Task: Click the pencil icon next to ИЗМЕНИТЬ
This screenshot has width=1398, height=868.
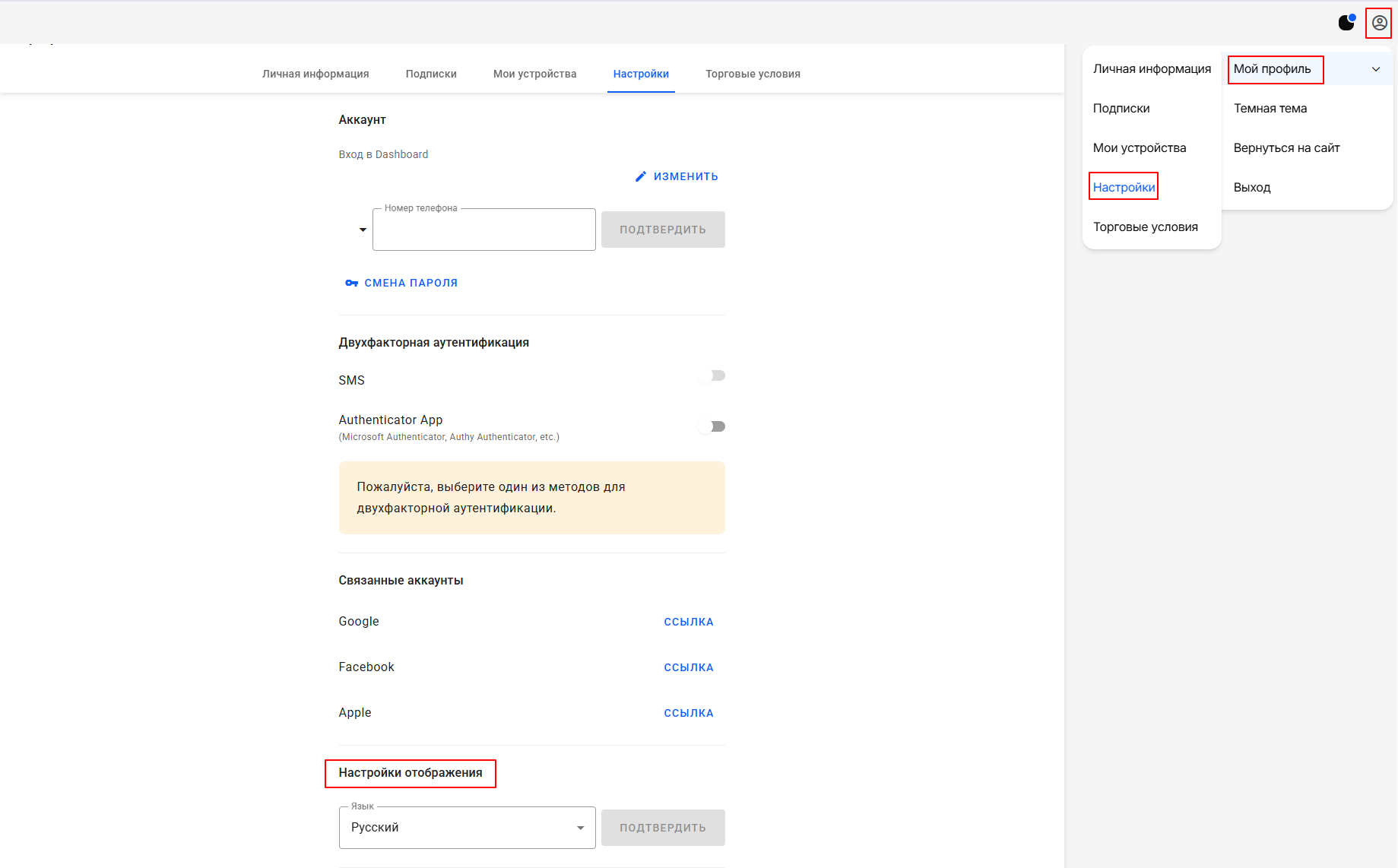Action: click(x=641, y=176)
